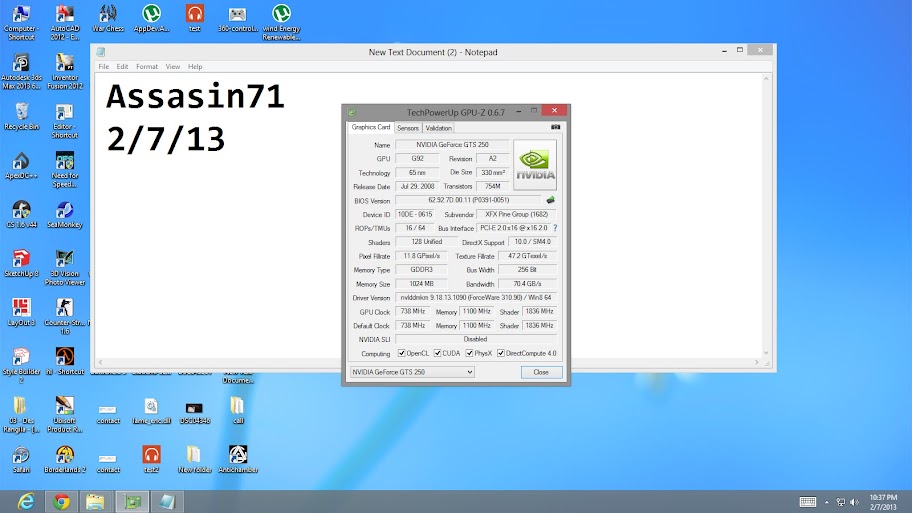Select the Inventor Fusion 2012 icon
Screen dimensions: 912x513
tap(65, 72)
